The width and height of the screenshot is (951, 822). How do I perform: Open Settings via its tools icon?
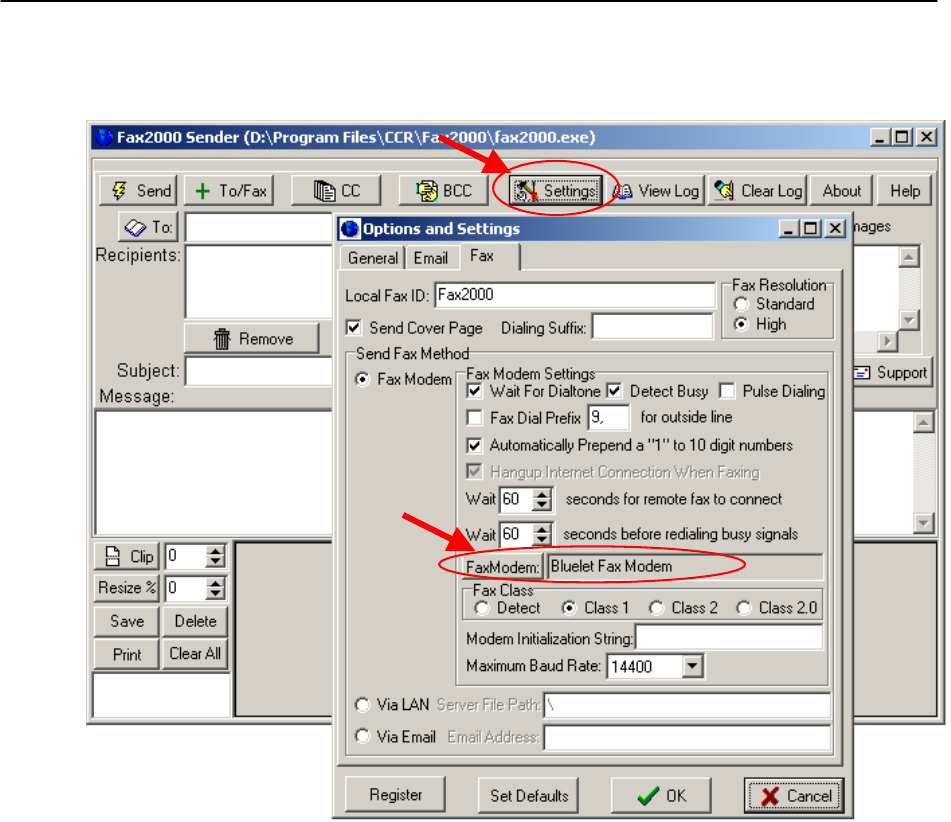pyautogui.click(x=526, y=191)
